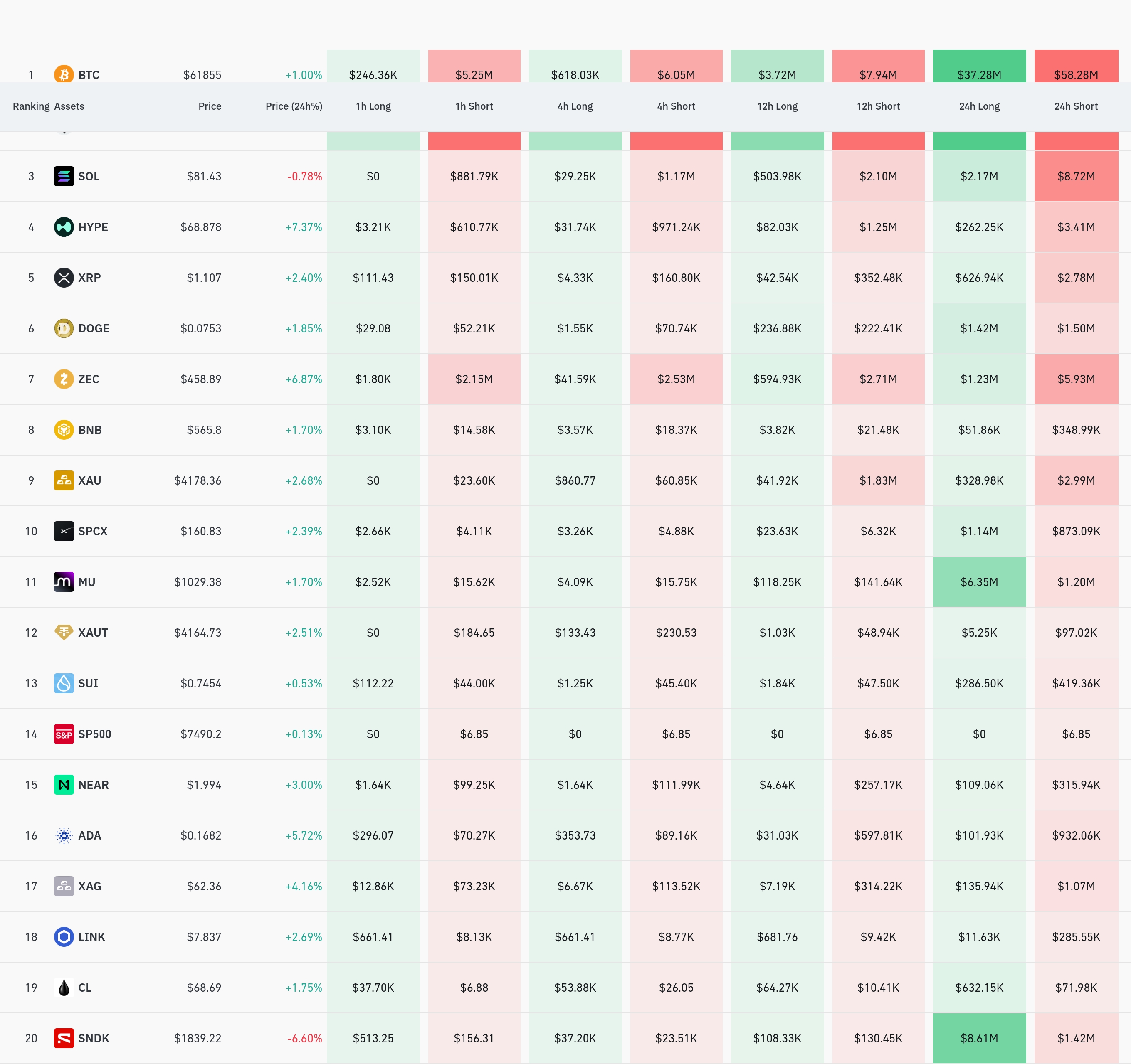Image resolution: width=1131 pixels, height=1064 pixels.
Task: Sort by 1h Long column header
Action: tap(373, 106)
